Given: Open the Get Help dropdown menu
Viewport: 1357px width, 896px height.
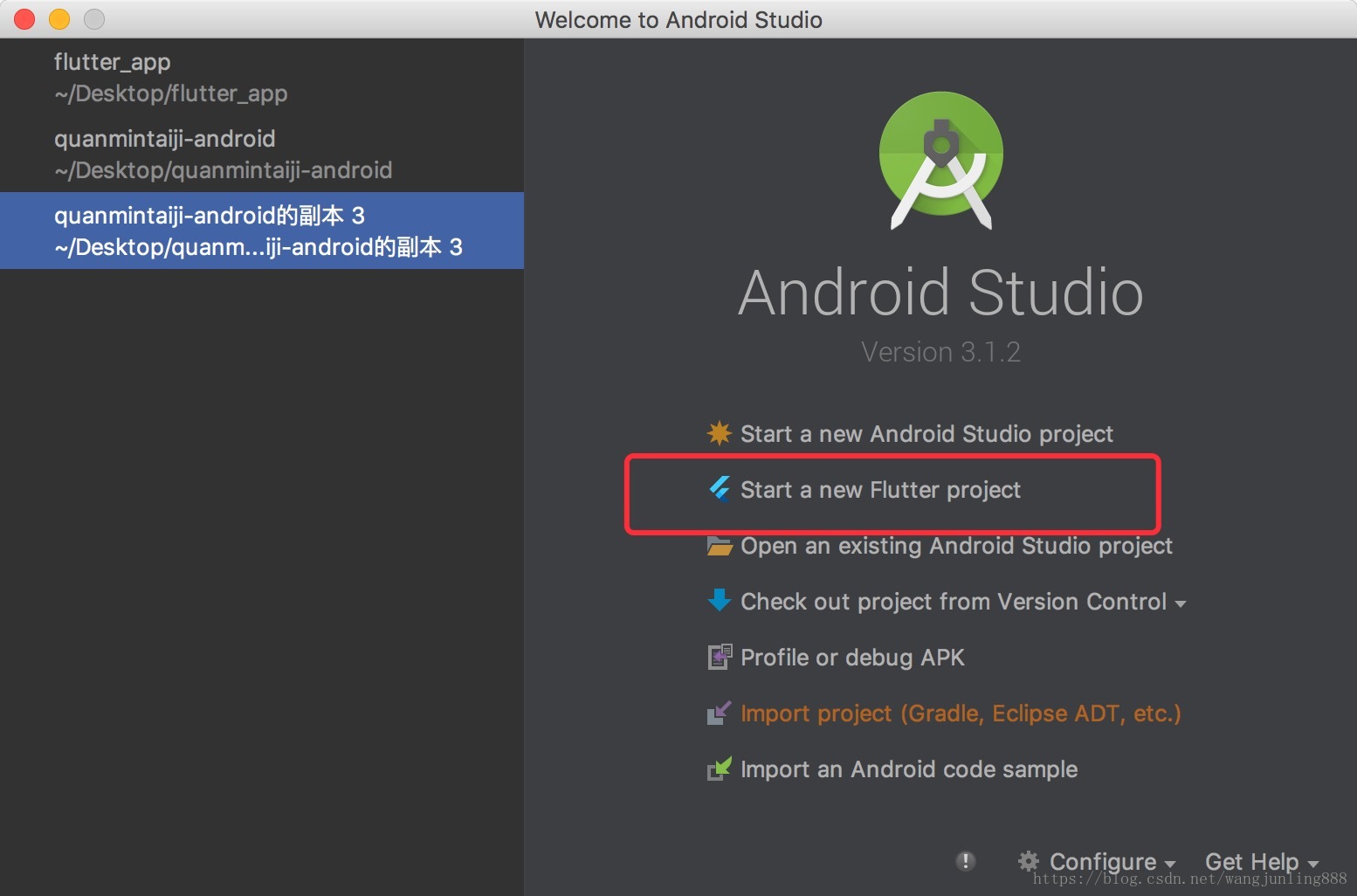Looking at the screenshot, I should coord(1261,862).
